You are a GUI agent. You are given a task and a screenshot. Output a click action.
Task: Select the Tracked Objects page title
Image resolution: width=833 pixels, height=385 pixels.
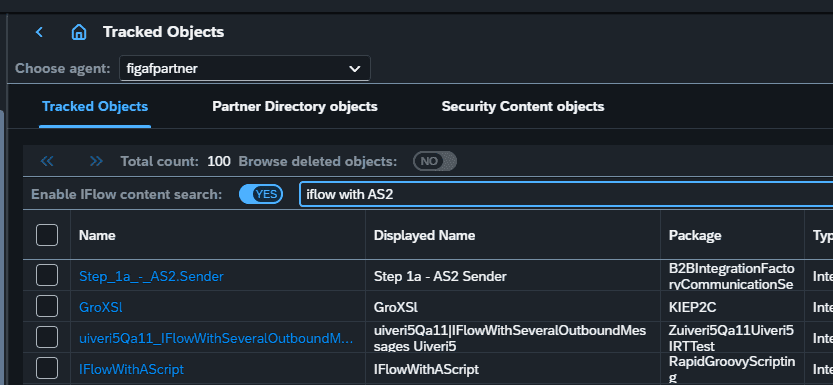[164, 32]
